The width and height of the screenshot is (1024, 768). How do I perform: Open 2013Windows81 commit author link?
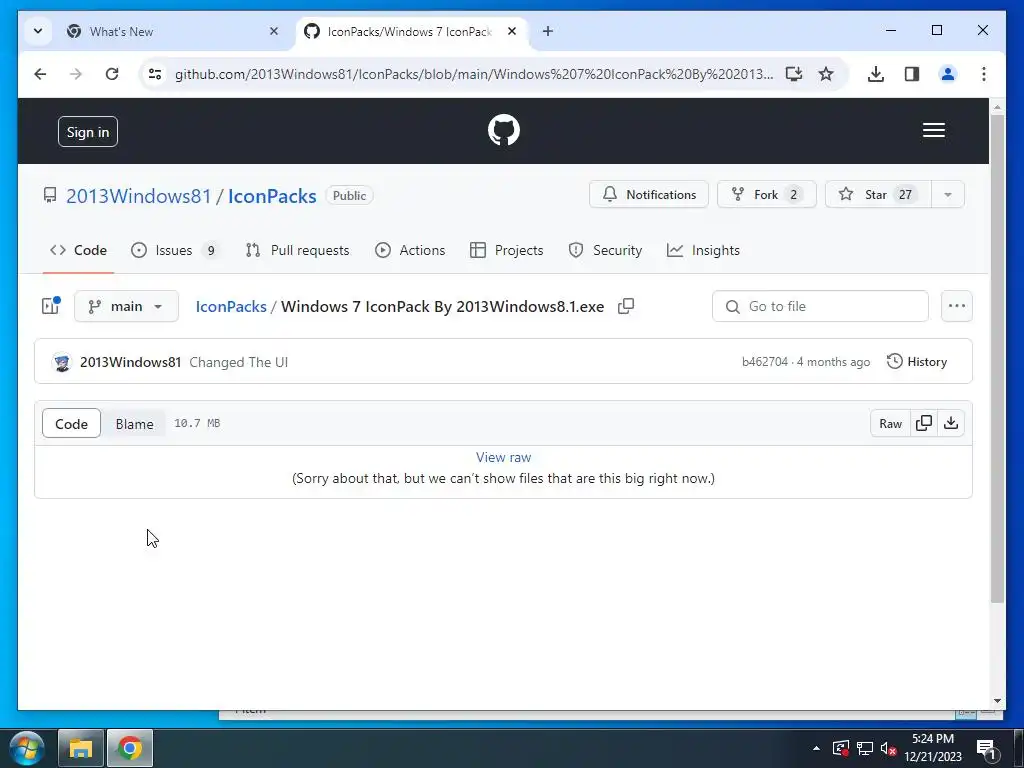tap(131, 362)
